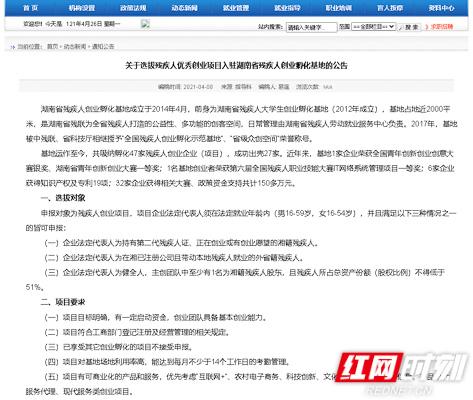Screen dimensions: 473x400
Task: Go to 通知公告 in the breadcrumb
Action: click(x=103, y=47)
